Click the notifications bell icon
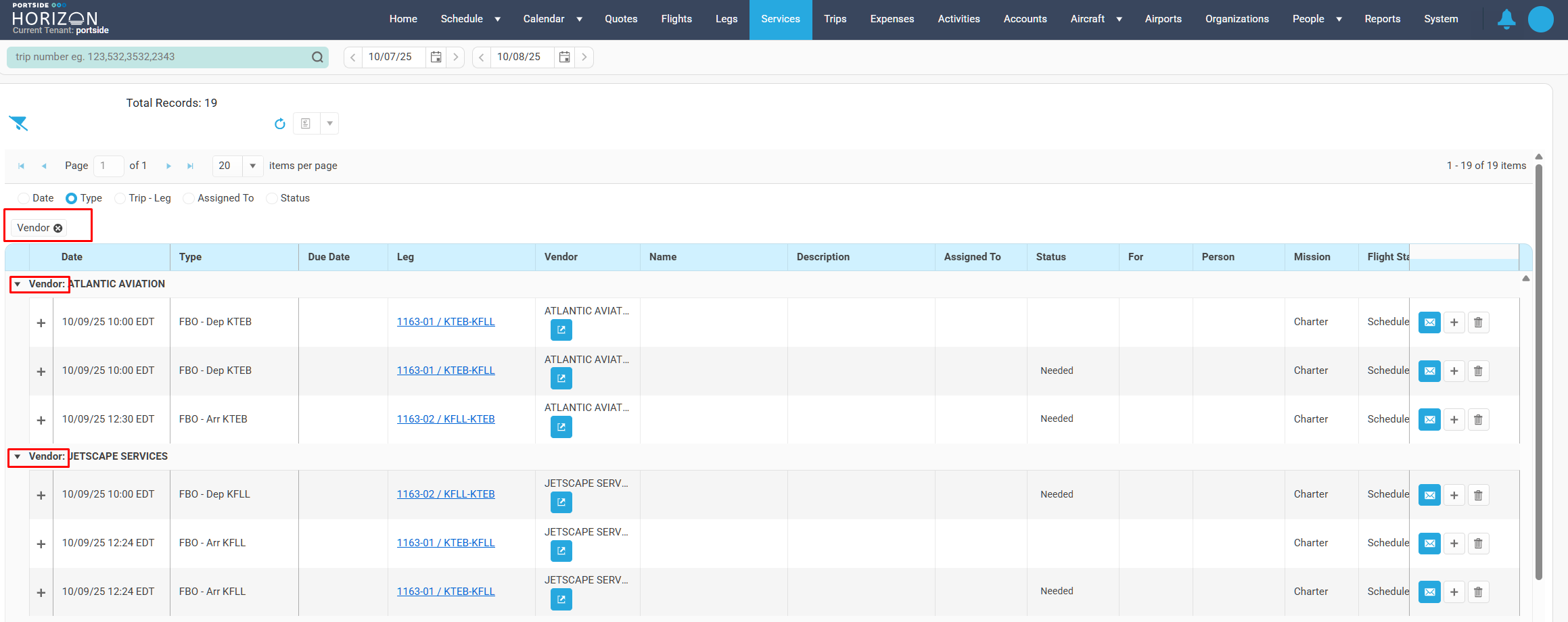 pyautogui.click(x=1506, y=19)
